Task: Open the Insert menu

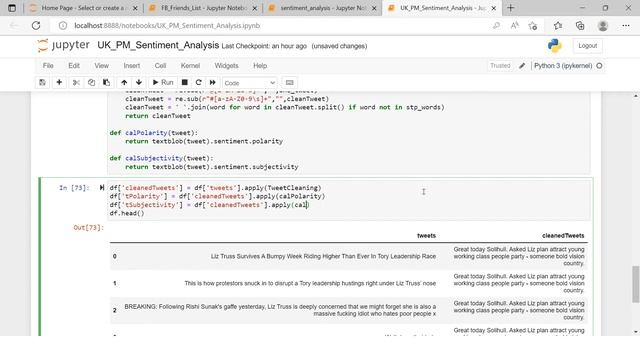Action: (x=132, y=66)
